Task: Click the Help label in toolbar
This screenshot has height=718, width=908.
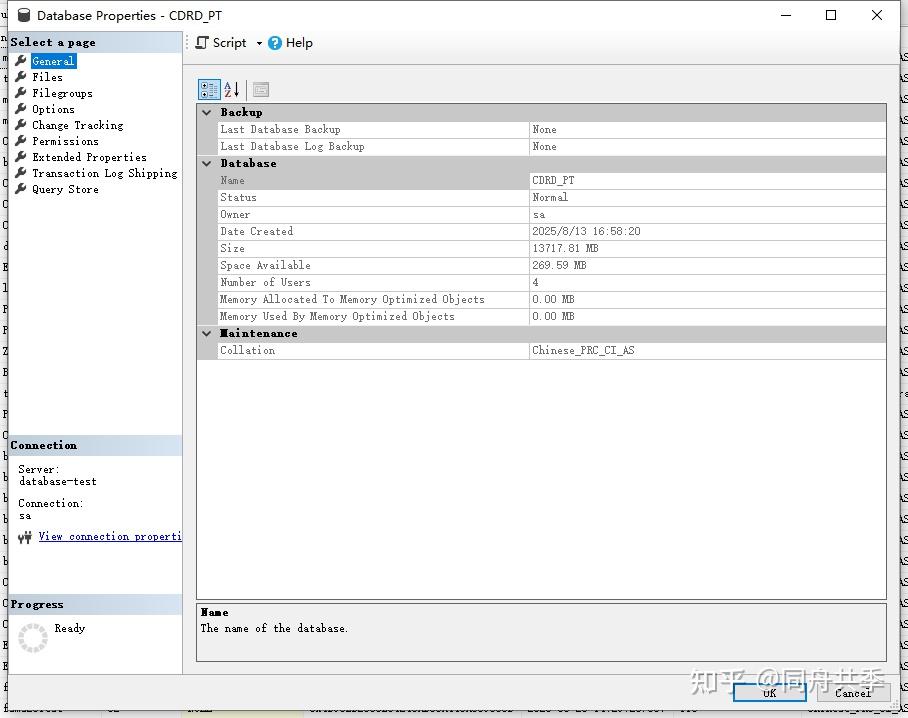Action: [x=299, y=43]
